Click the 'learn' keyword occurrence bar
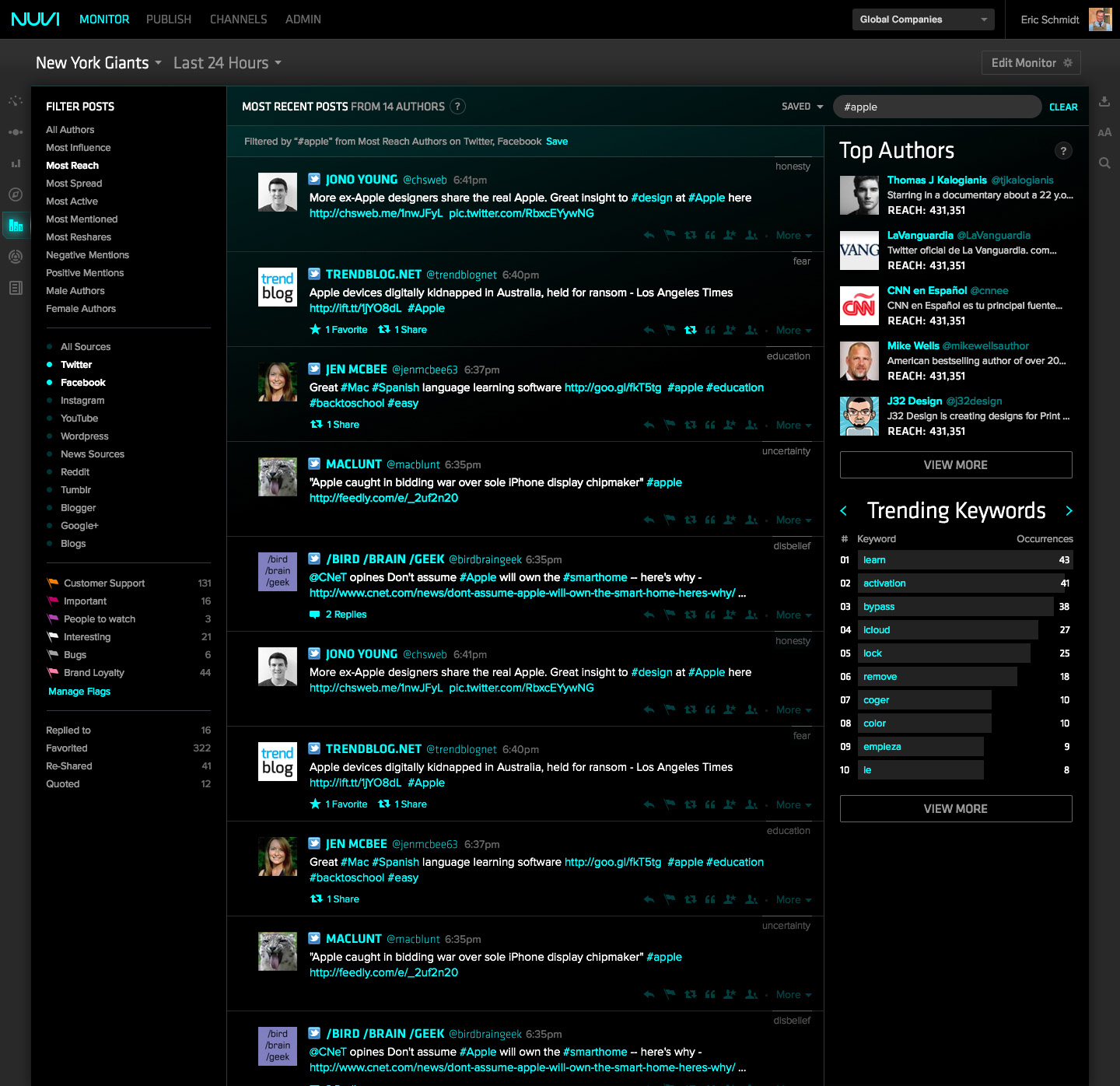Screen dimensions: 1120x1086 click(x=965, y=560)
